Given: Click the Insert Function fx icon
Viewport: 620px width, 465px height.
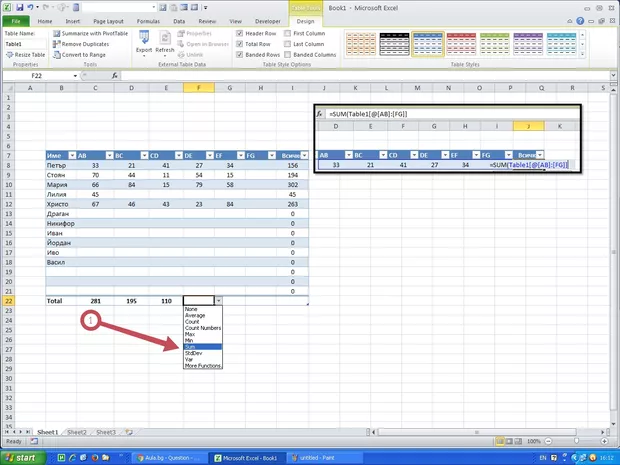Looking at the screenshot, I should [115, 75].
